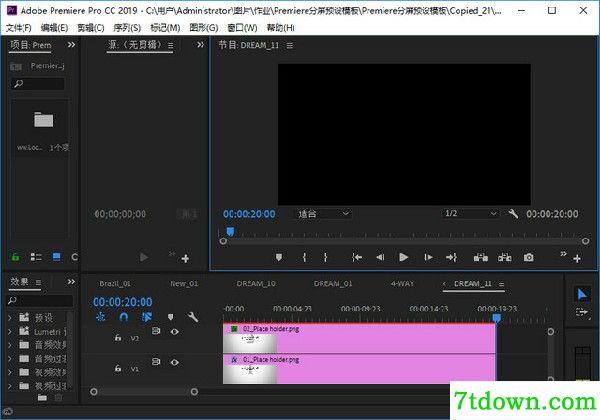Screen dimensions: 600x420
Task: Step forward one frame in Program monitor
Action: (x=428, y=257)
